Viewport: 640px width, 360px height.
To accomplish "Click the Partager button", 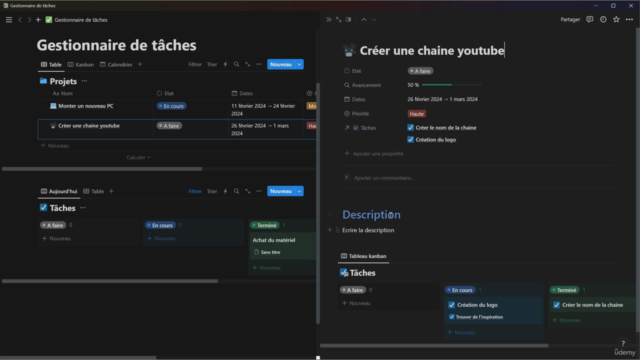I will click(570, 19).
